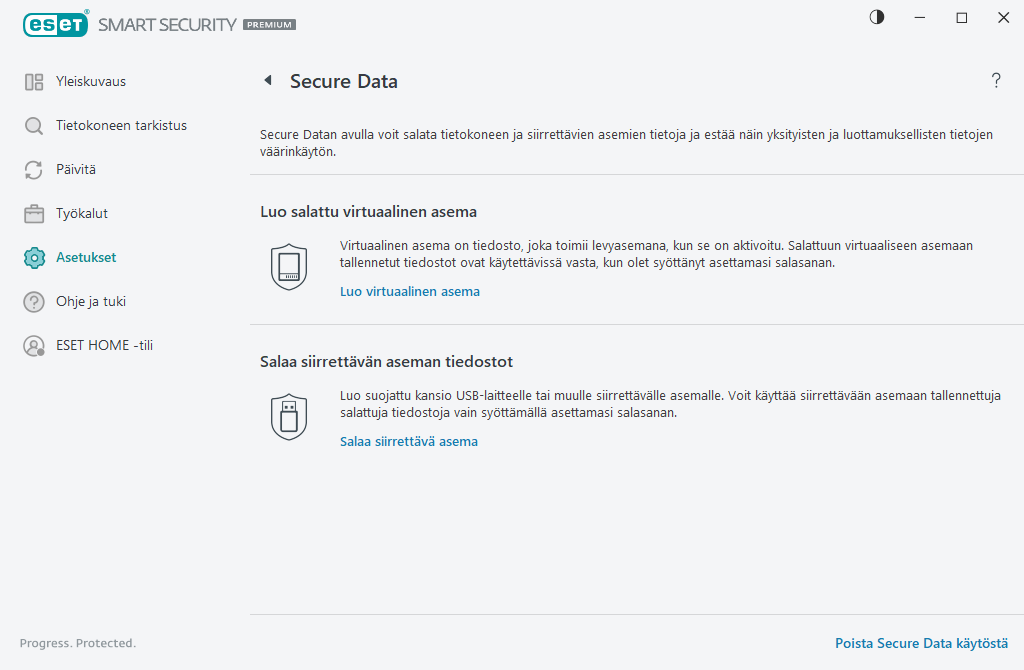This screenshot has width=1024, height=670.
Task: Click the help question mark icon
Action: 996,81
